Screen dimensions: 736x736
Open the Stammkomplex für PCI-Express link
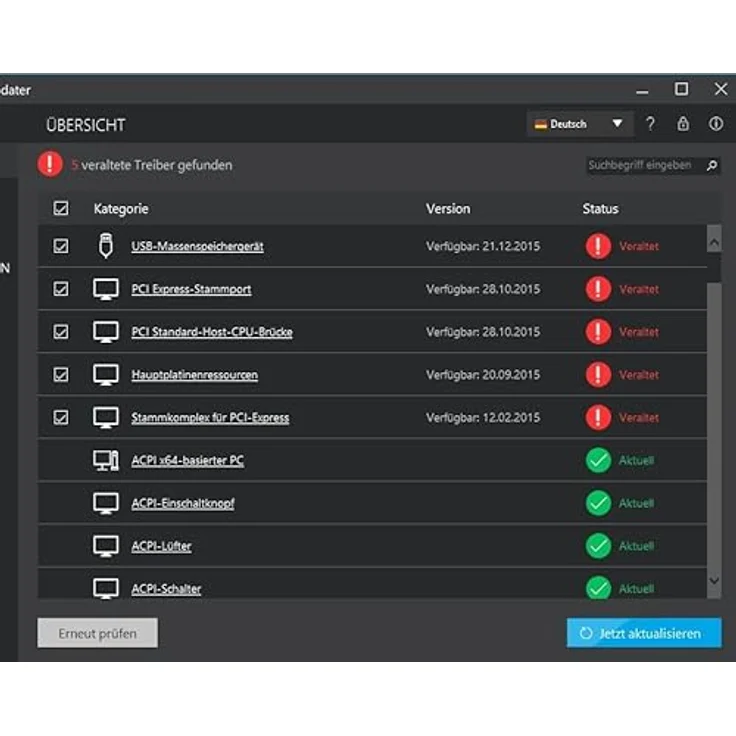click(x=210, y=417)
